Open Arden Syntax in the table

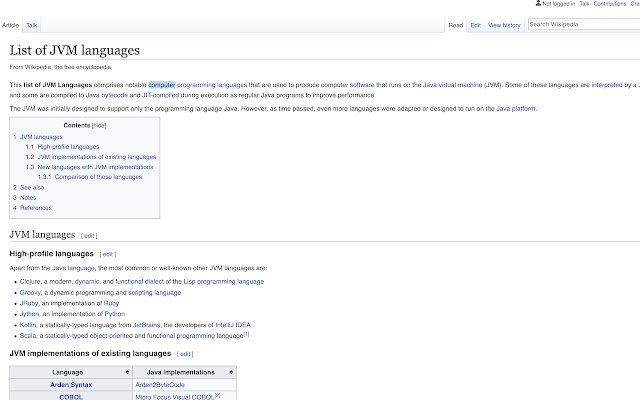point(71,385)
